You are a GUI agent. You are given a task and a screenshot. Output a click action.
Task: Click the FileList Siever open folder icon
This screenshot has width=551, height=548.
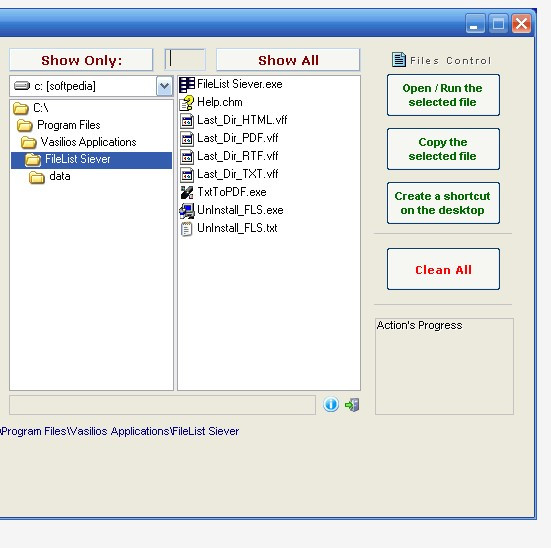(x=33, y=160)
